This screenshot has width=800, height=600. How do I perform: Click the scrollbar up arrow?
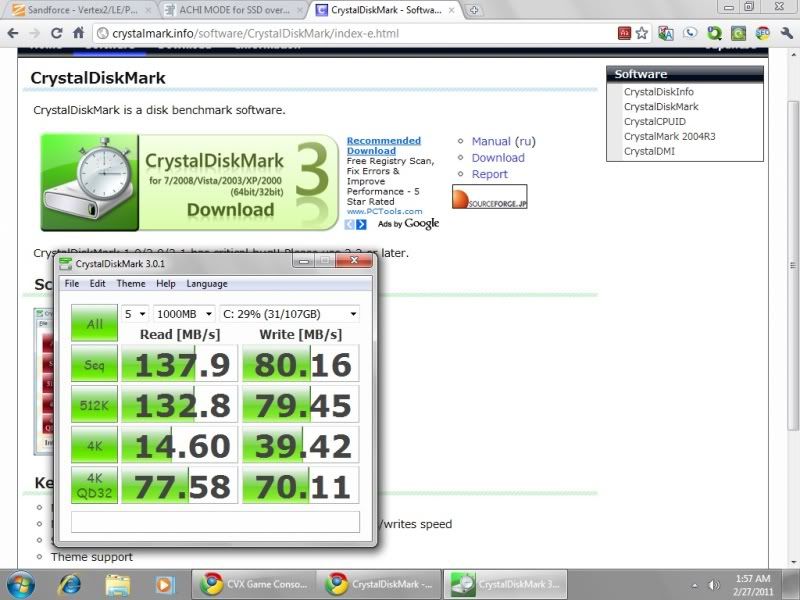[793, 55]
